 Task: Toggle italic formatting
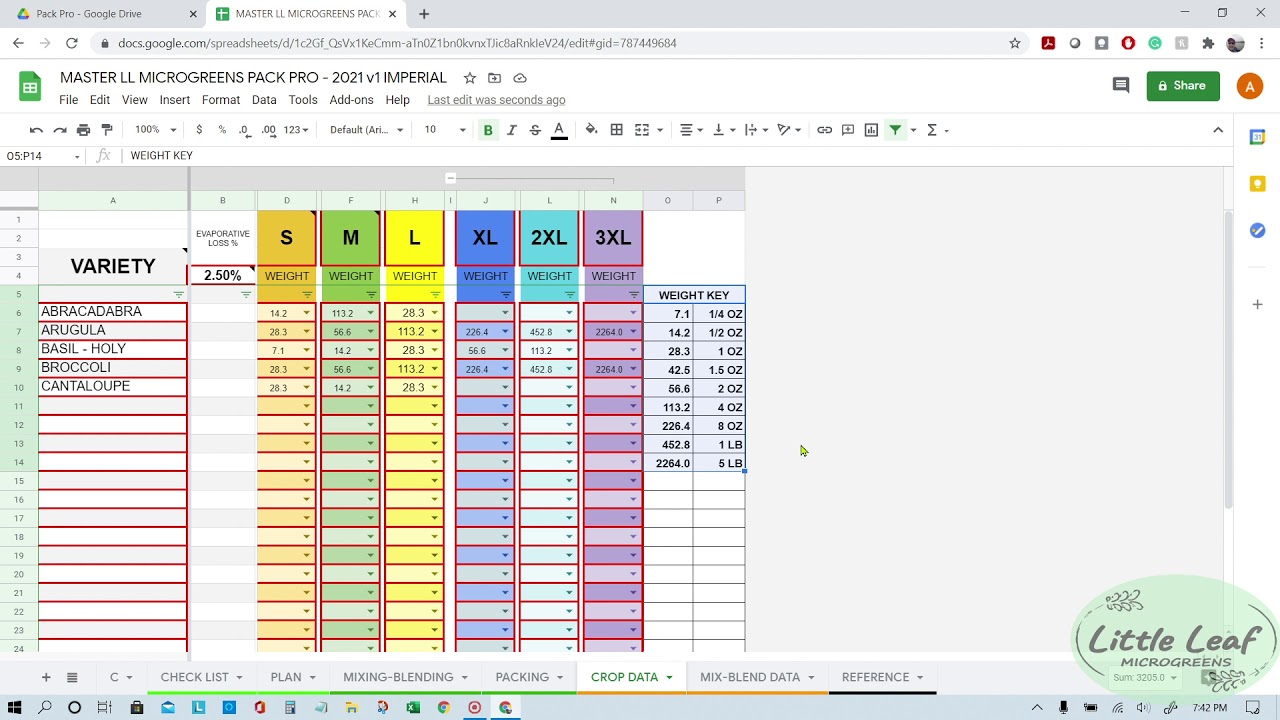click(511, 130)
